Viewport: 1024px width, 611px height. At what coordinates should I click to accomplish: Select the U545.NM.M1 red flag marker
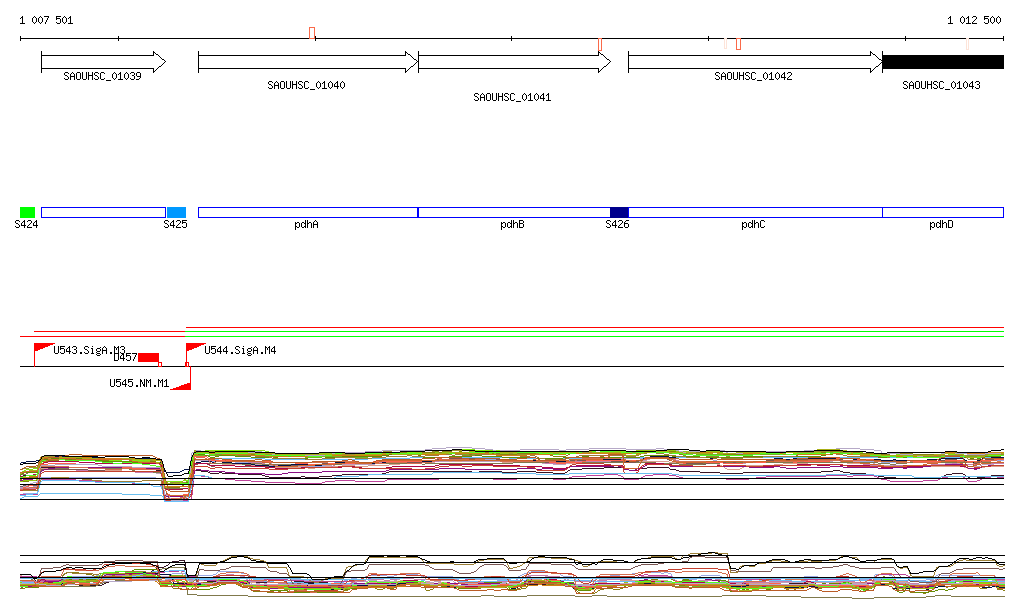point(182,384)
